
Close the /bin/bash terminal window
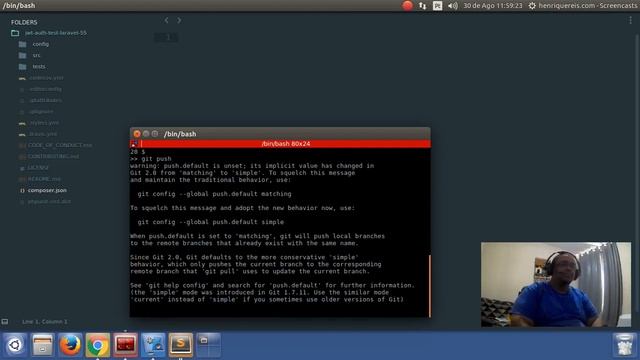coord(137,134)
